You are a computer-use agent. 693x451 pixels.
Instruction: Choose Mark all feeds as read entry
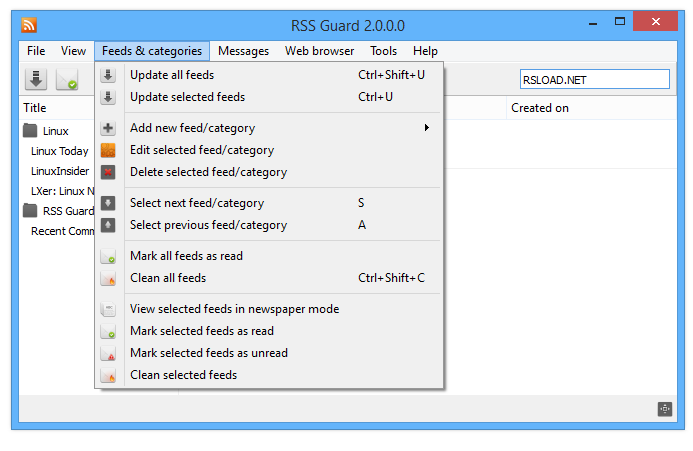(x=269, y=256)
